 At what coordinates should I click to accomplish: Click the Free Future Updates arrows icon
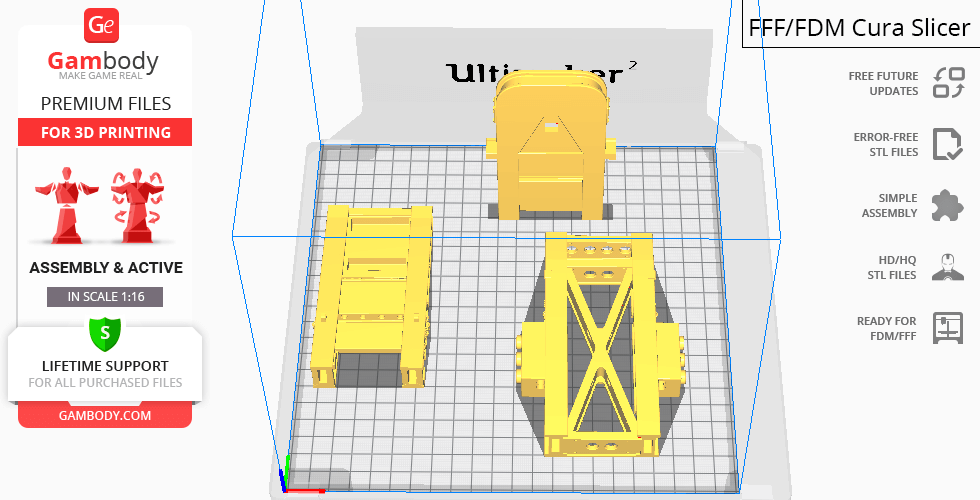[949, 83]
